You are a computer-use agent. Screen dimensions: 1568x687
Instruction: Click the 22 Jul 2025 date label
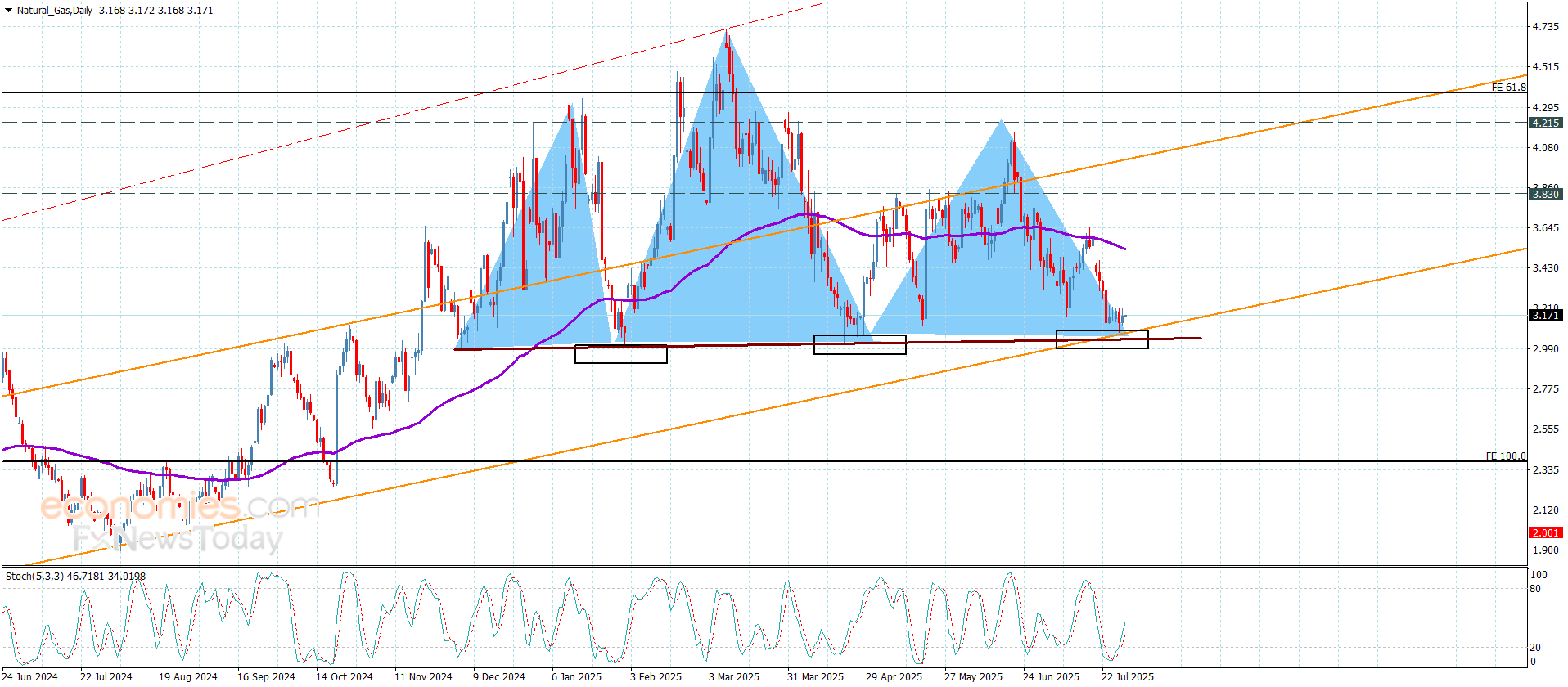[x=1128, y=676]
